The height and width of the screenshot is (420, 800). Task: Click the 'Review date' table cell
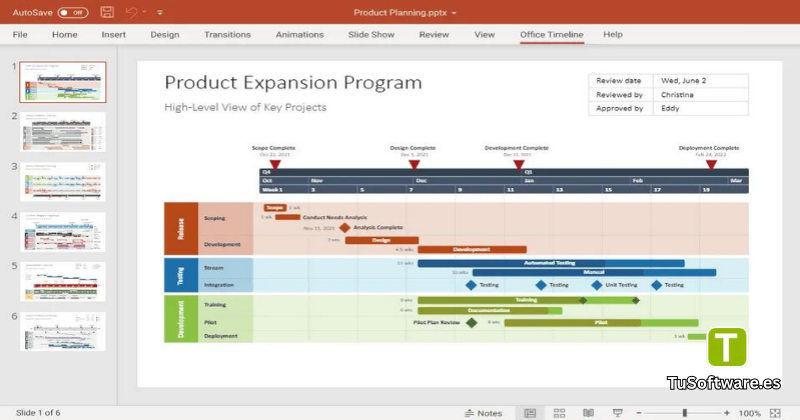[x=621, y=81]
